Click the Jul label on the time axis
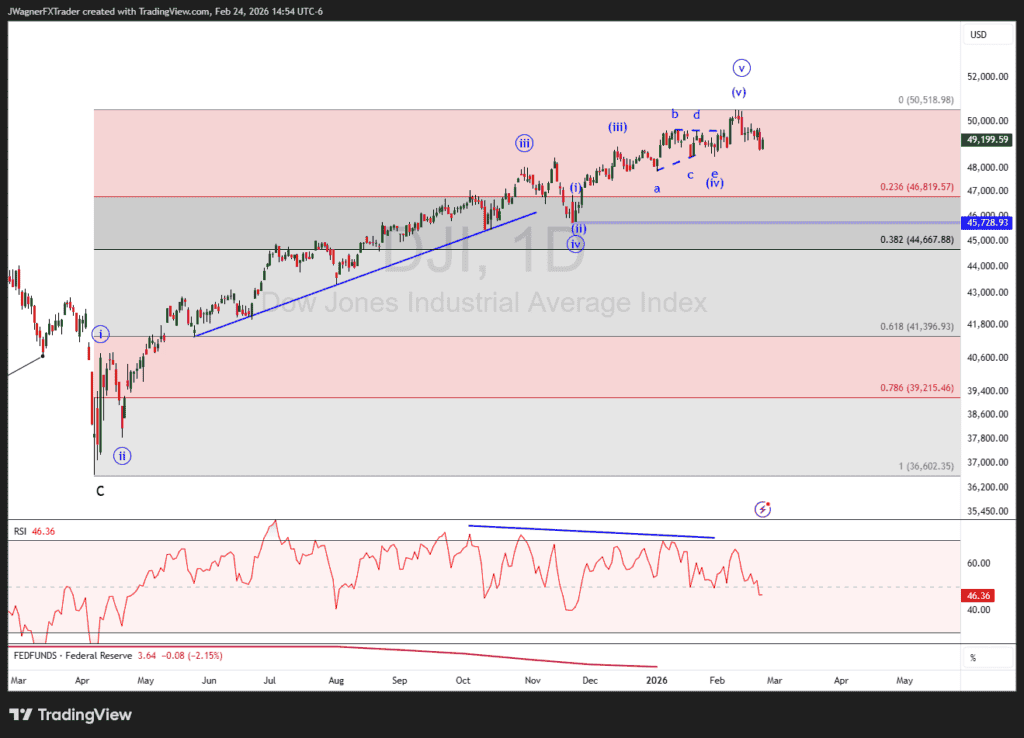 click(270, 680)
